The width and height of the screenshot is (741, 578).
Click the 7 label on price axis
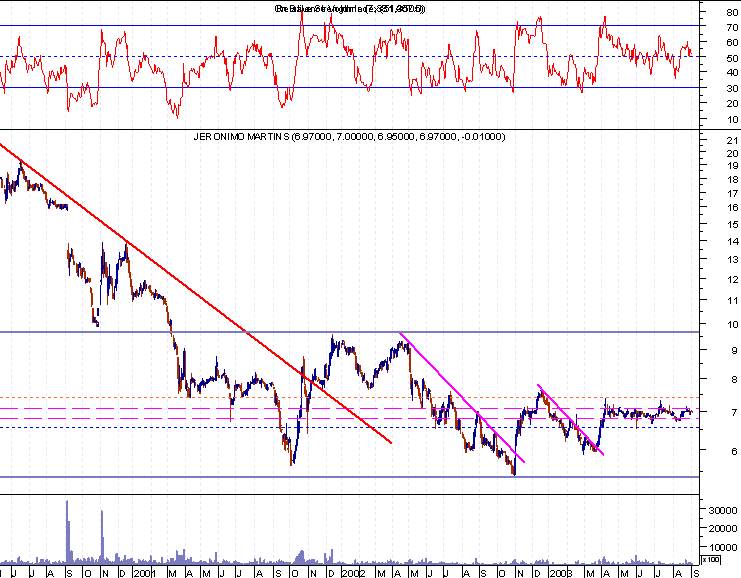(734, 413)
